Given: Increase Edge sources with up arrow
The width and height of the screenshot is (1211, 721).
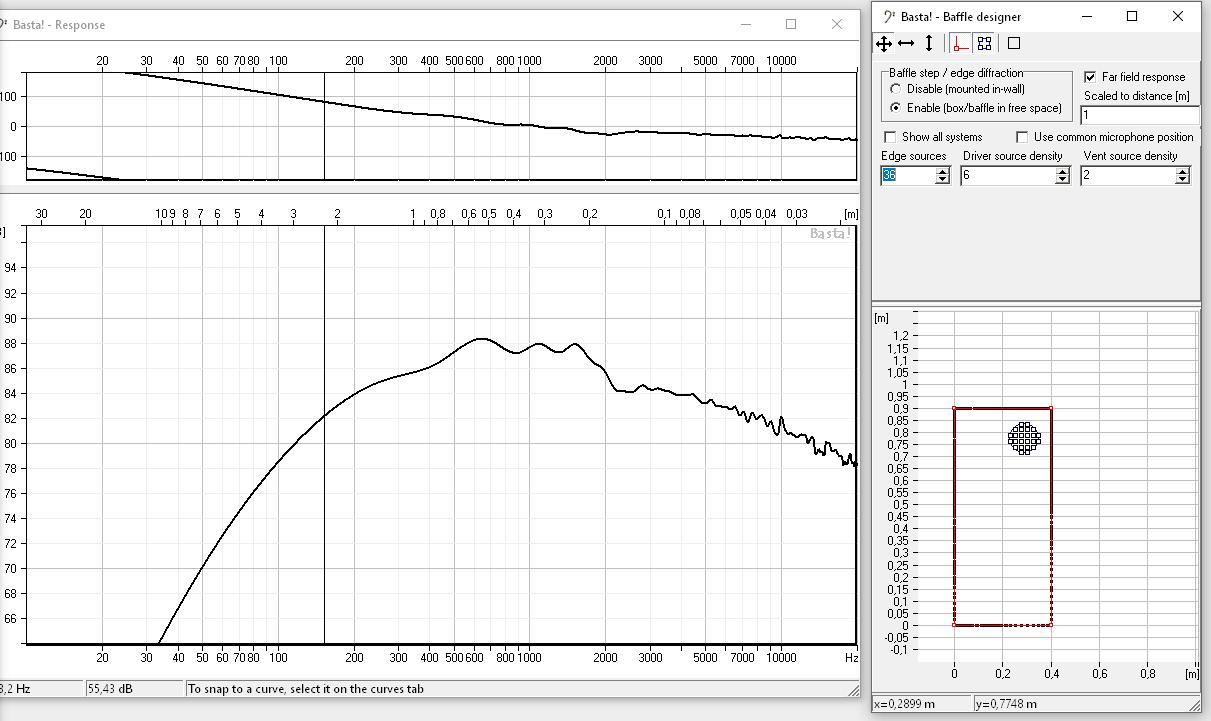Looking at the screenshot, I should pyautogui.click(x=942, y=171).
